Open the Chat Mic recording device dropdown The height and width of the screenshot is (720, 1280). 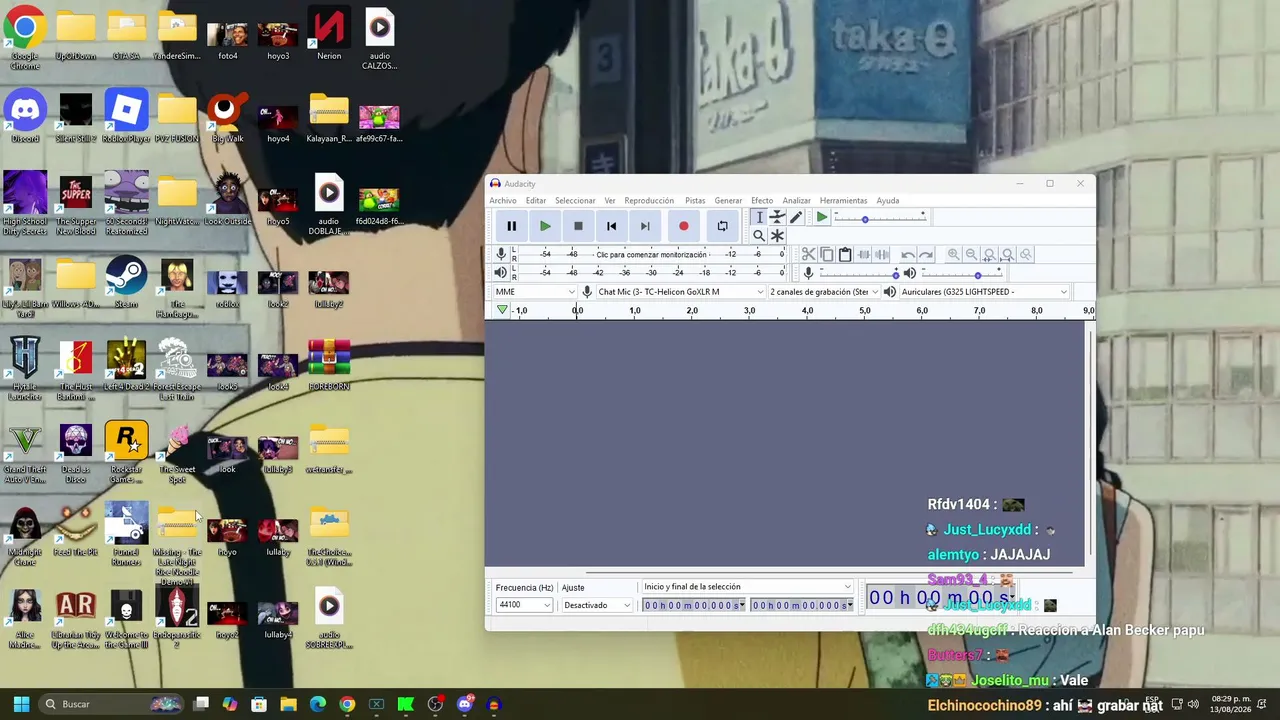[x=681, y=292]
